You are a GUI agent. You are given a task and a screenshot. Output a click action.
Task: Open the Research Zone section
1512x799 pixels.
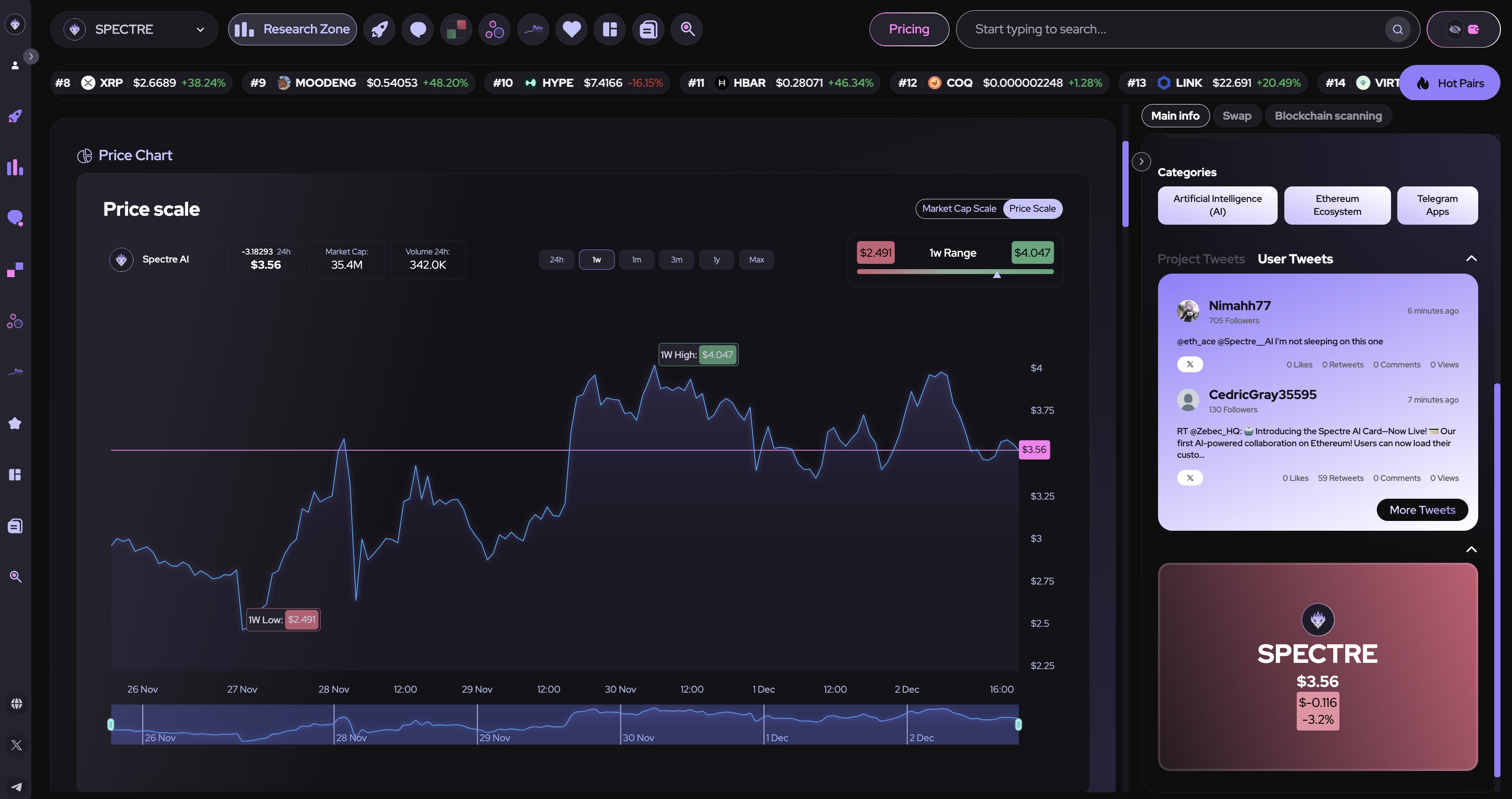point(292,29)
